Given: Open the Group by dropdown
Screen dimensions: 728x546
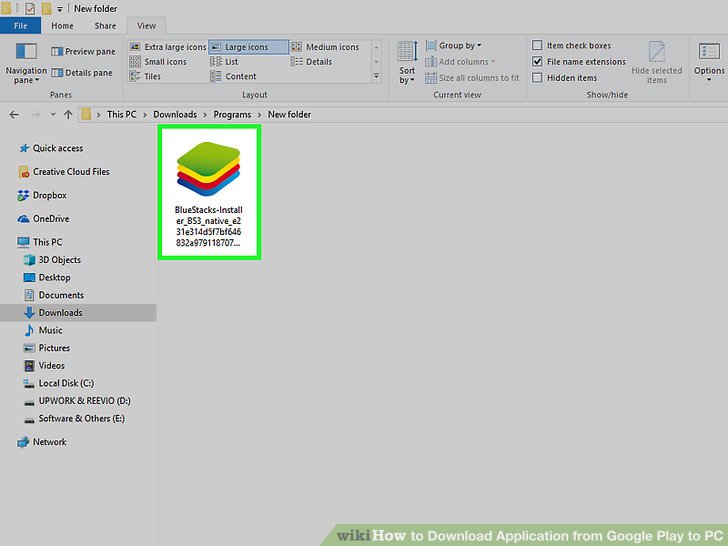Looking at the screenshot, I should [454, 46].
